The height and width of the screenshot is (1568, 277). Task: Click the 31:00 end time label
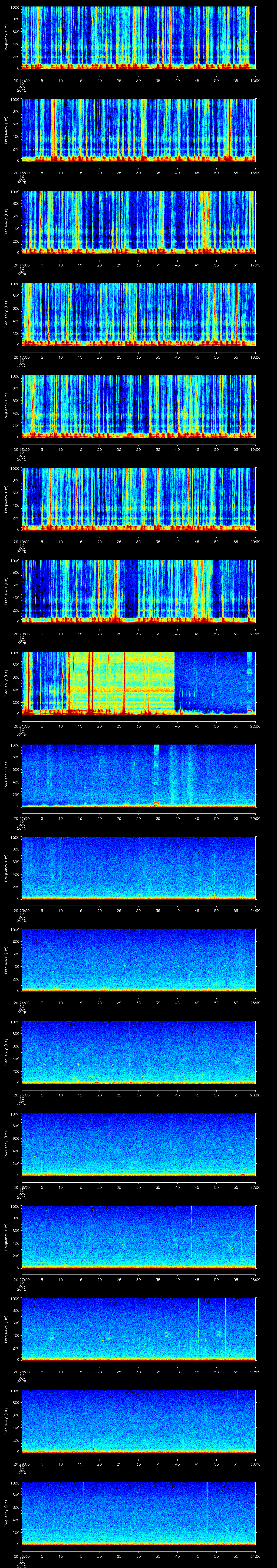[256, 1556]
